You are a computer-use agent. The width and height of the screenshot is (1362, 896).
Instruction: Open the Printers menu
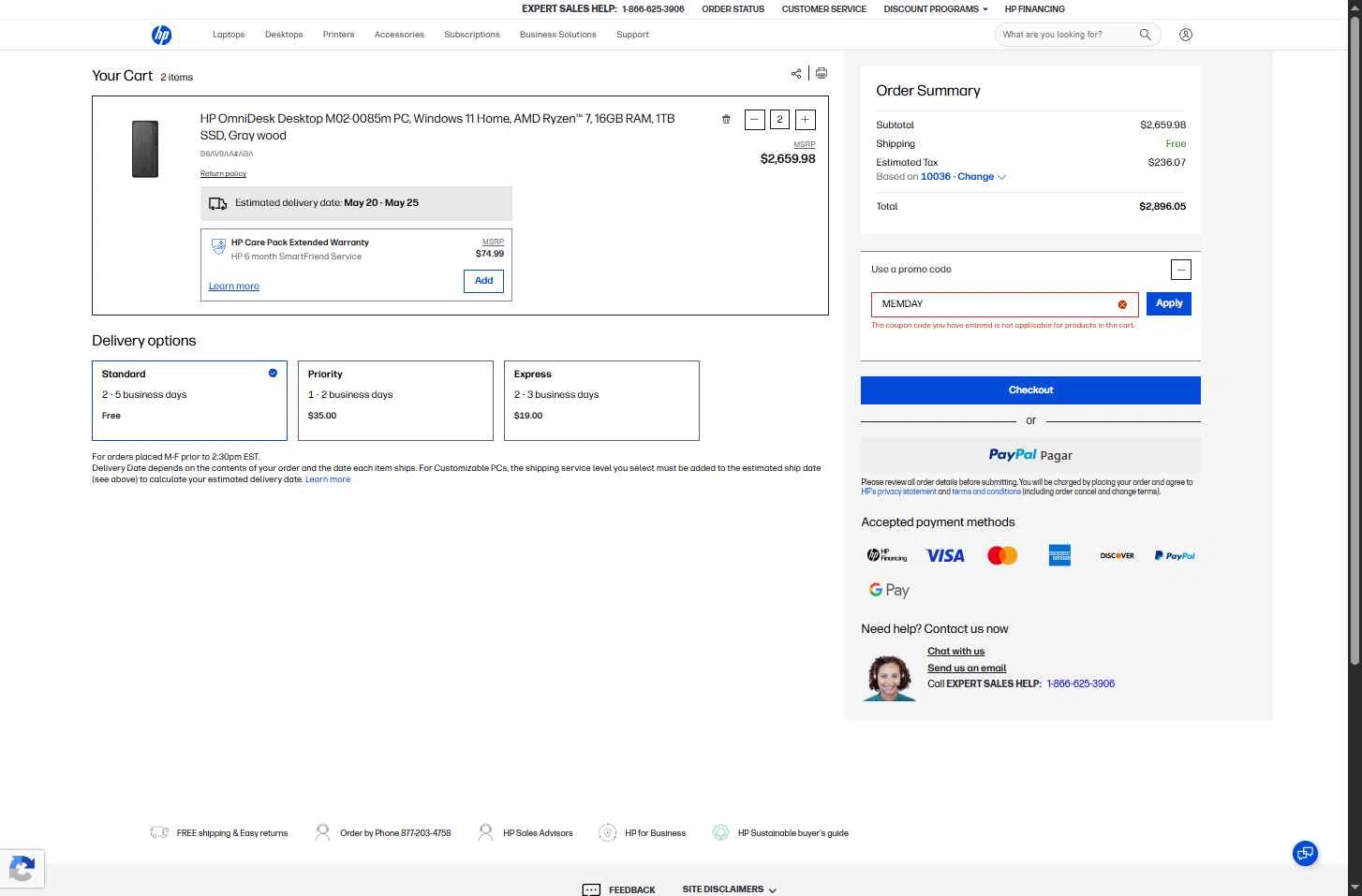coord(338,35)
